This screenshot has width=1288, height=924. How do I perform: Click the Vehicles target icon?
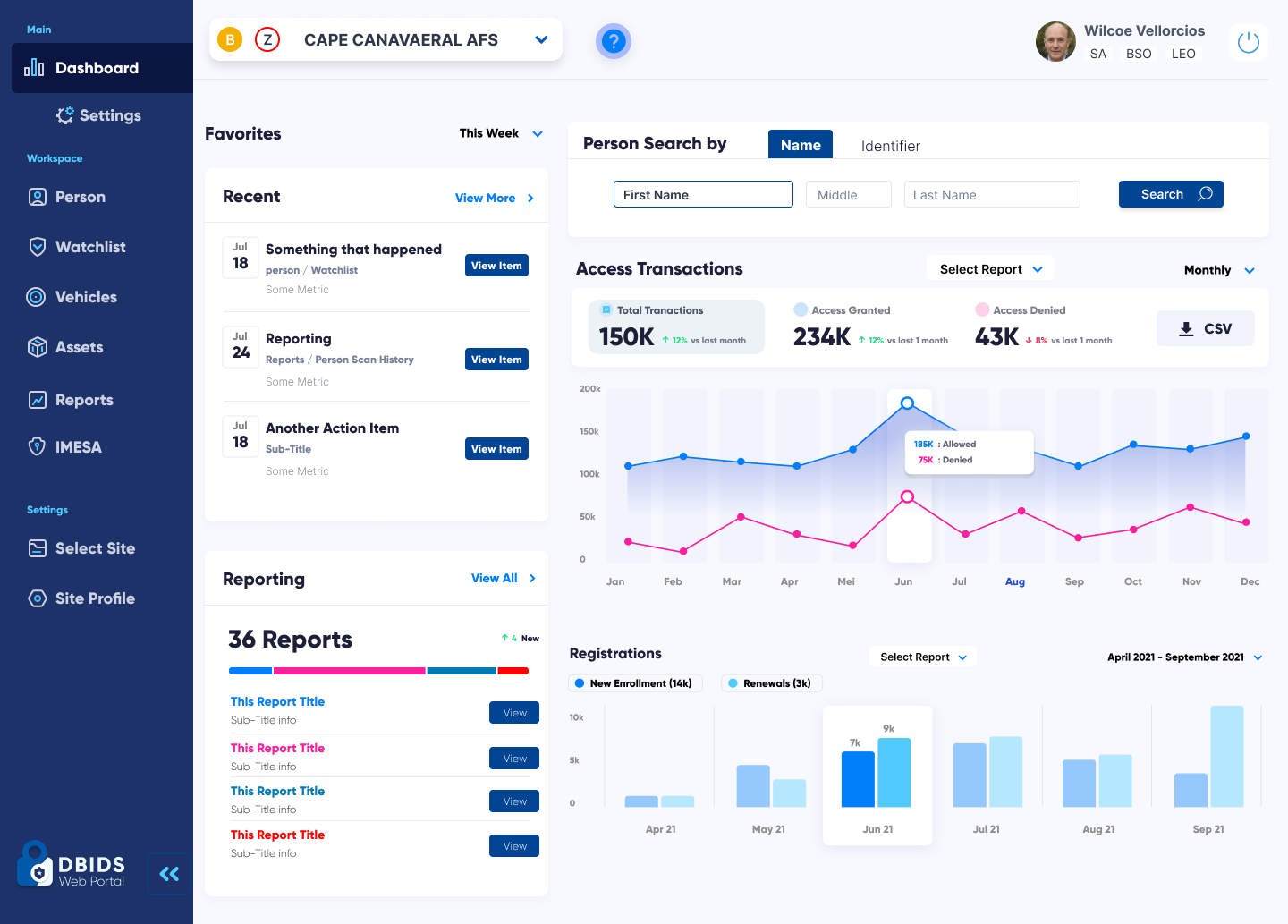(36, 297)
